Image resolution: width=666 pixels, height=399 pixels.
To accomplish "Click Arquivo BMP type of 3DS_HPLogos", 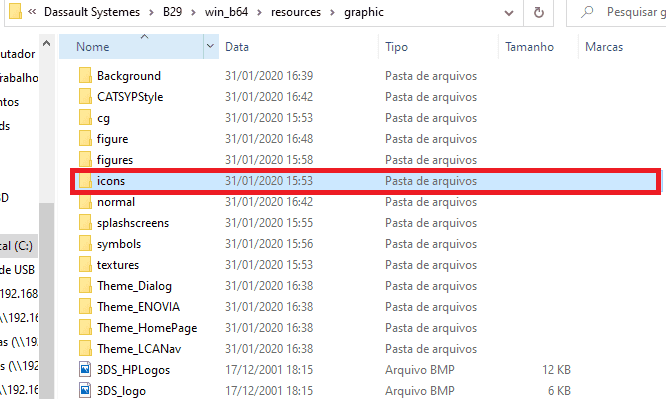I will pos(420,370).
